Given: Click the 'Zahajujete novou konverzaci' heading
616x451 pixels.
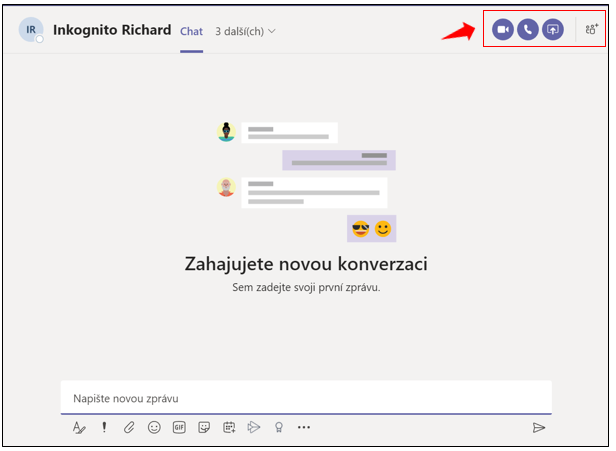Looking at the screenshot, I should (x=306, y=264).
